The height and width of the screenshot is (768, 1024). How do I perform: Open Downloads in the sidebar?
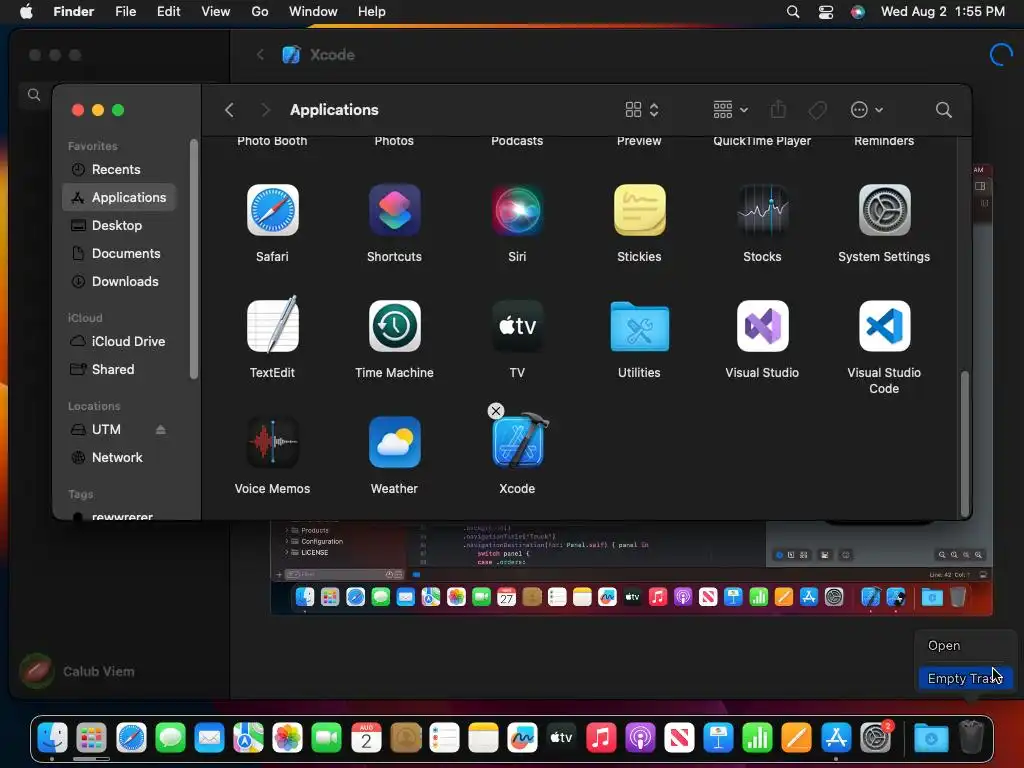(120, 281)
